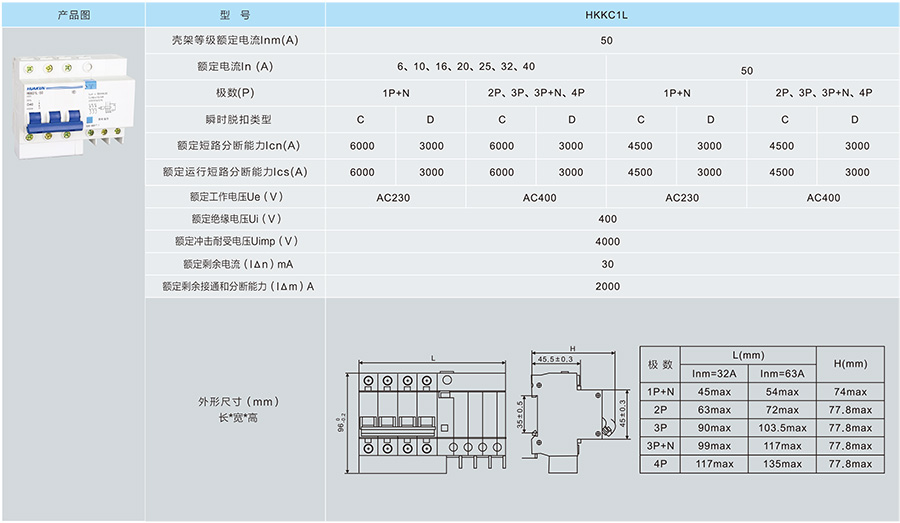Screen dimensions: 900x523
Task: Select the 产品图 column header
Action: (x=73, y=15)
